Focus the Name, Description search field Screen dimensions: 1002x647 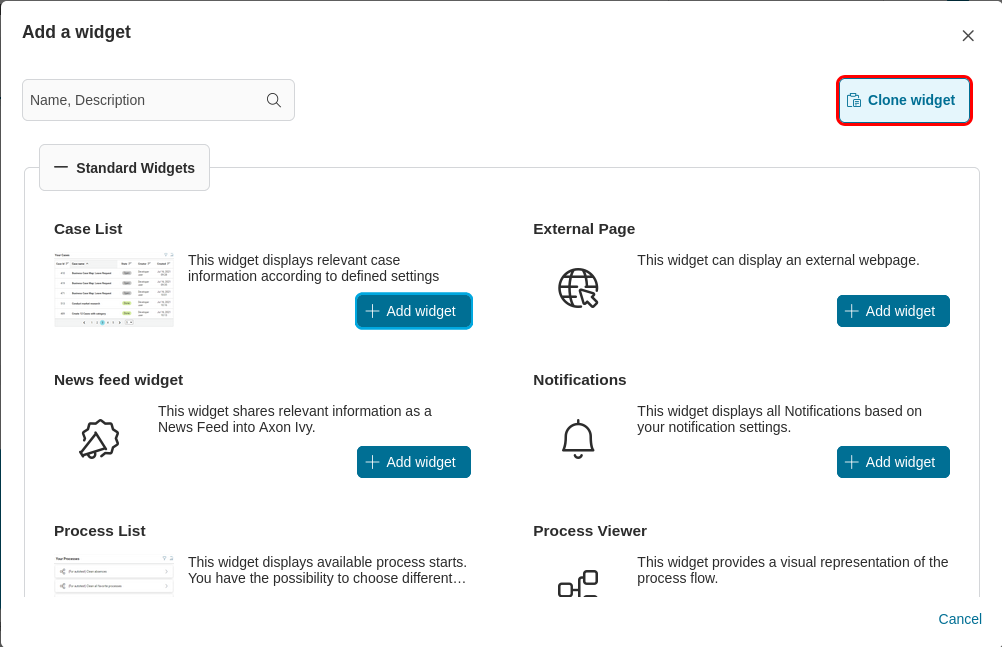pyautogui.click(x=145, y=100)
